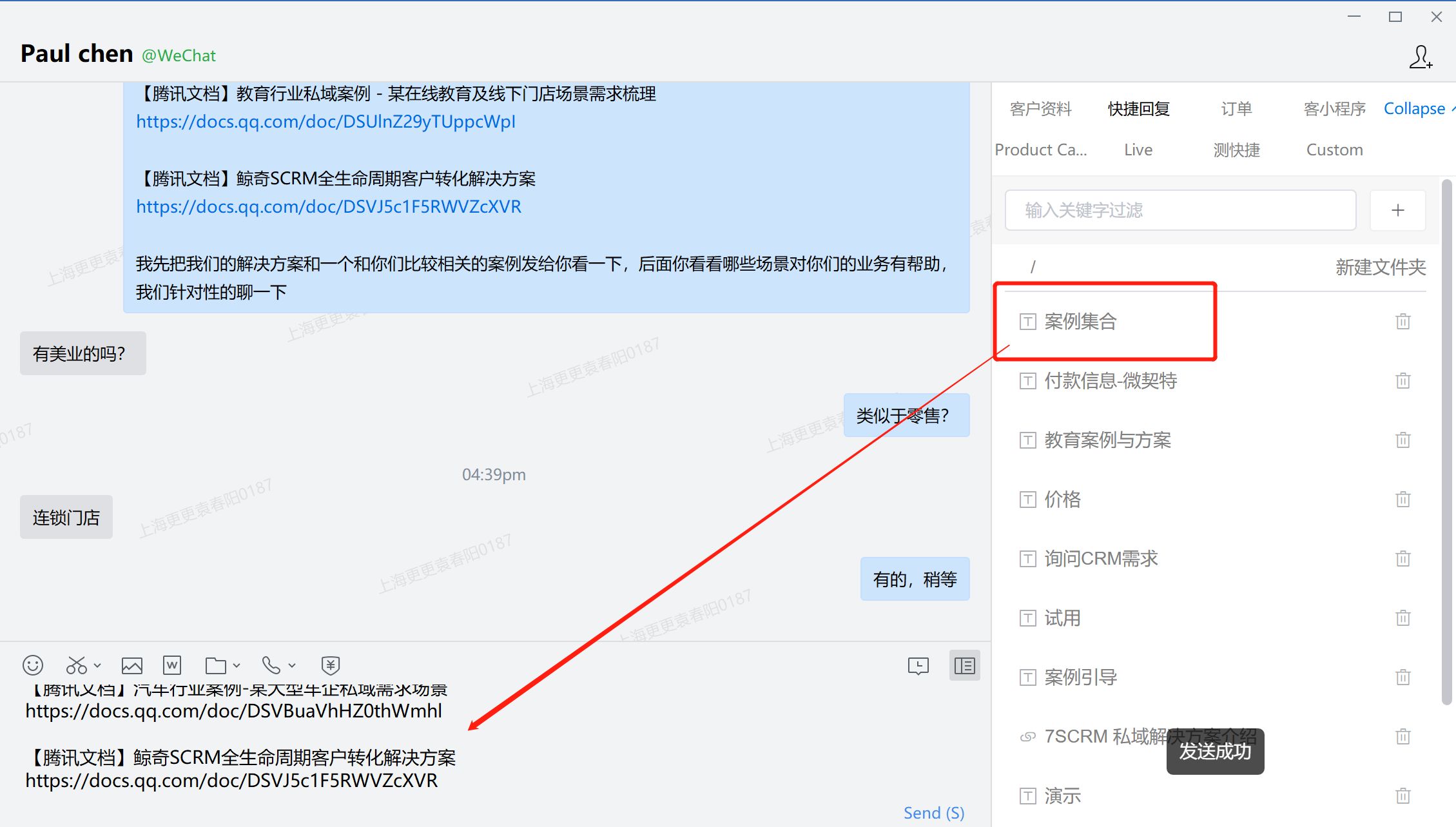Open the chat history icon
Screen dimensions: 1456x827
[918, 666]
